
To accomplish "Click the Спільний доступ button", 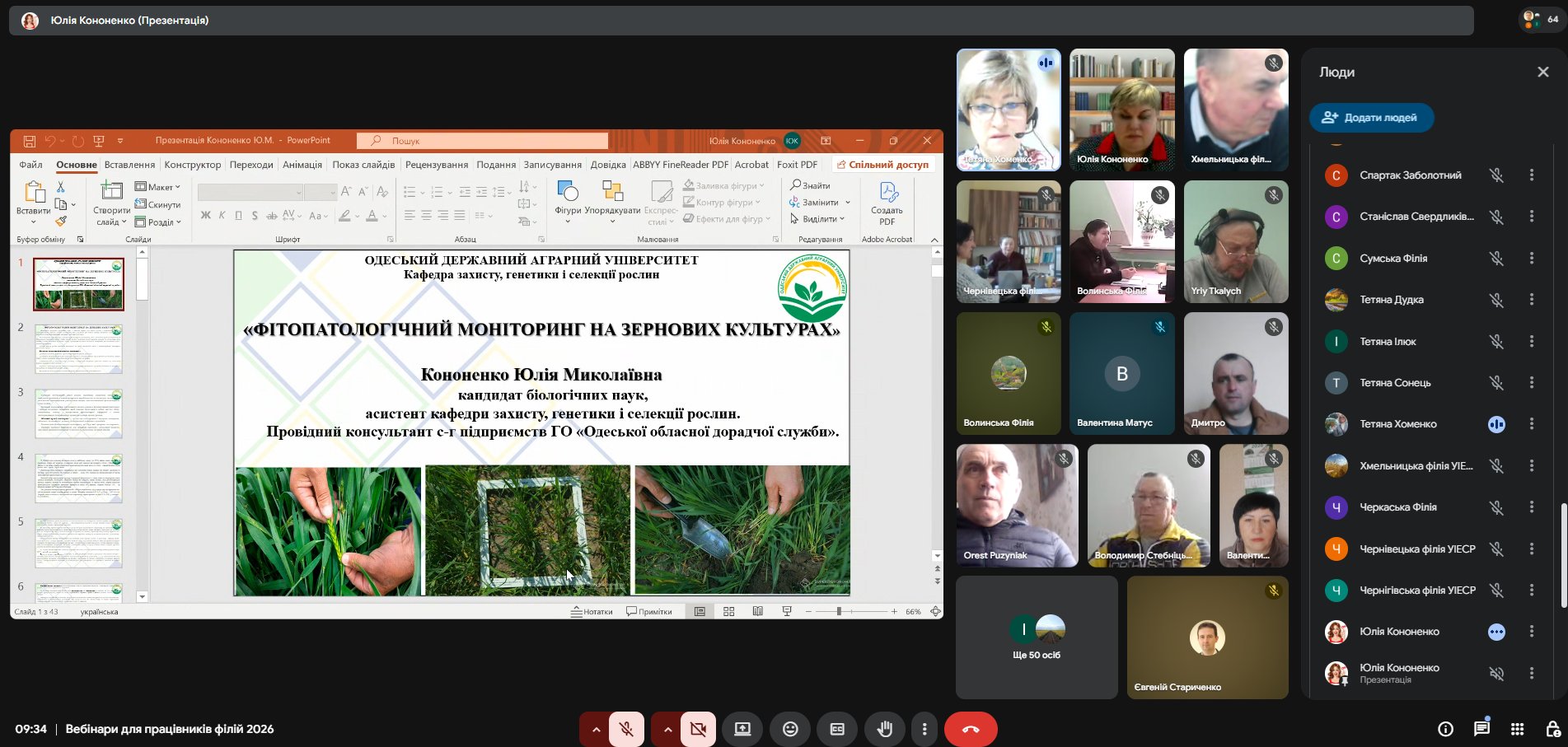I will click(882, 165).
